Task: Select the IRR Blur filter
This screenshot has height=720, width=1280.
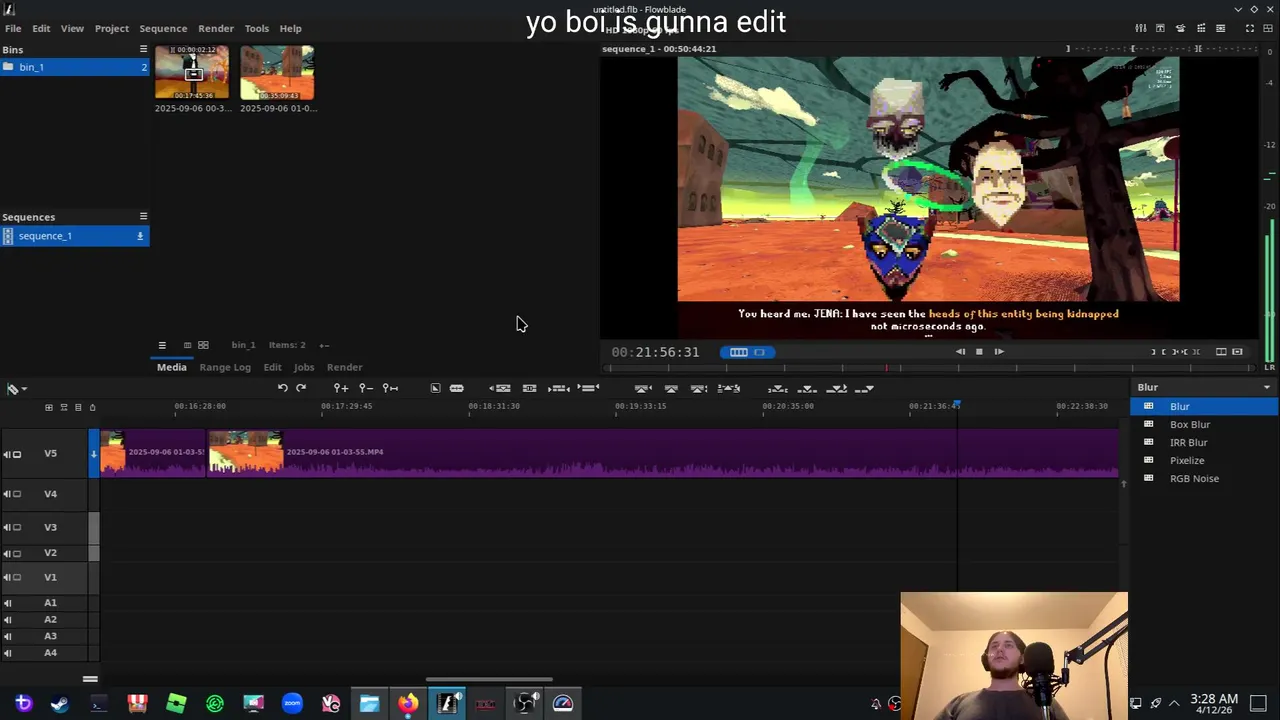Action: coord(1204,442)
